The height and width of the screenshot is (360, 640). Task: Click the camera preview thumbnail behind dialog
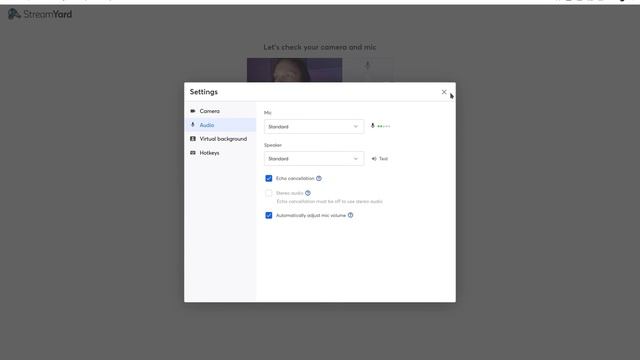294,70
